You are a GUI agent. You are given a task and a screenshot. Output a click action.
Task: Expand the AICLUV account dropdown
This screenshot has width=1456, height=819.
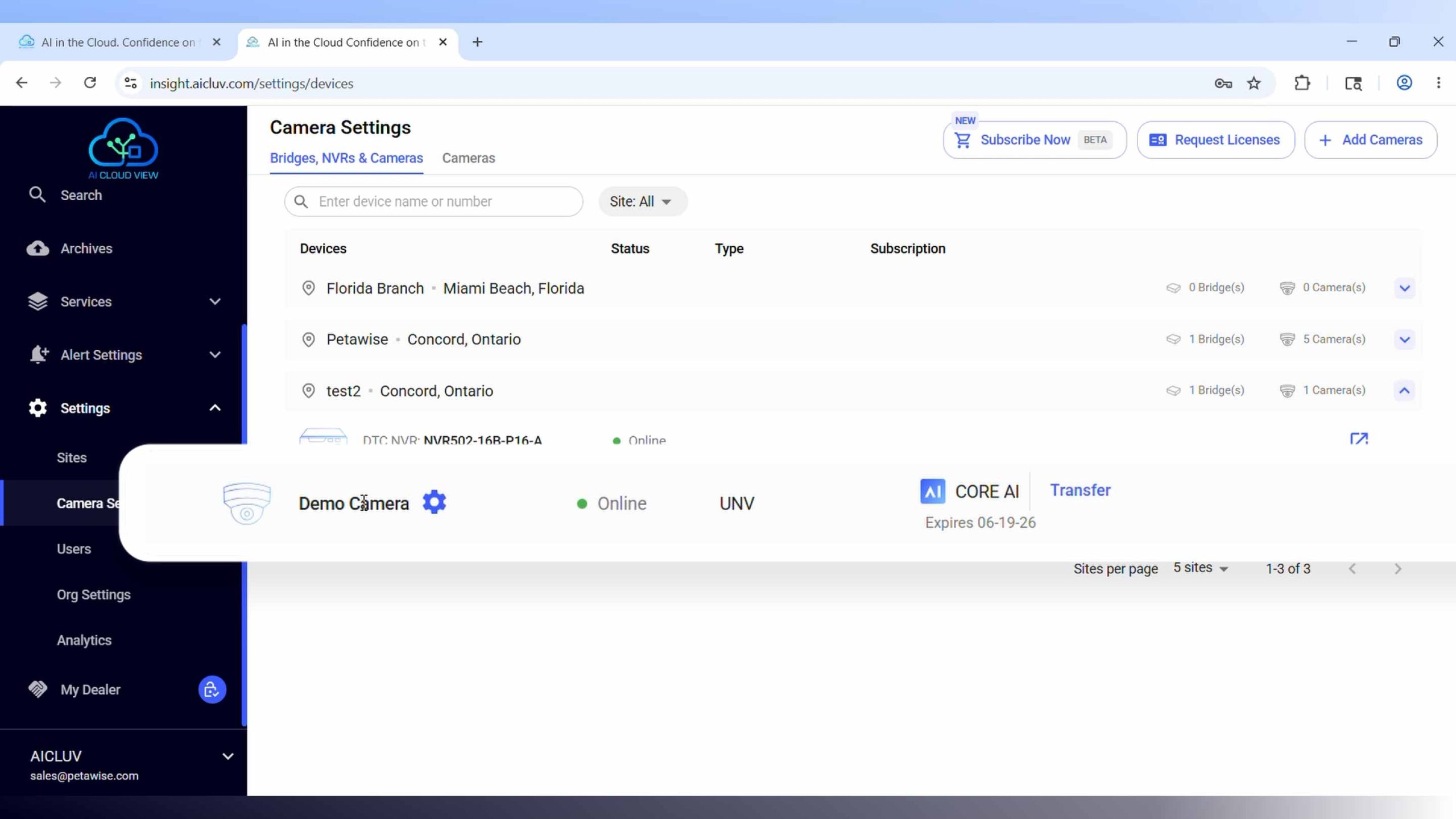click(x=227, y=756)
